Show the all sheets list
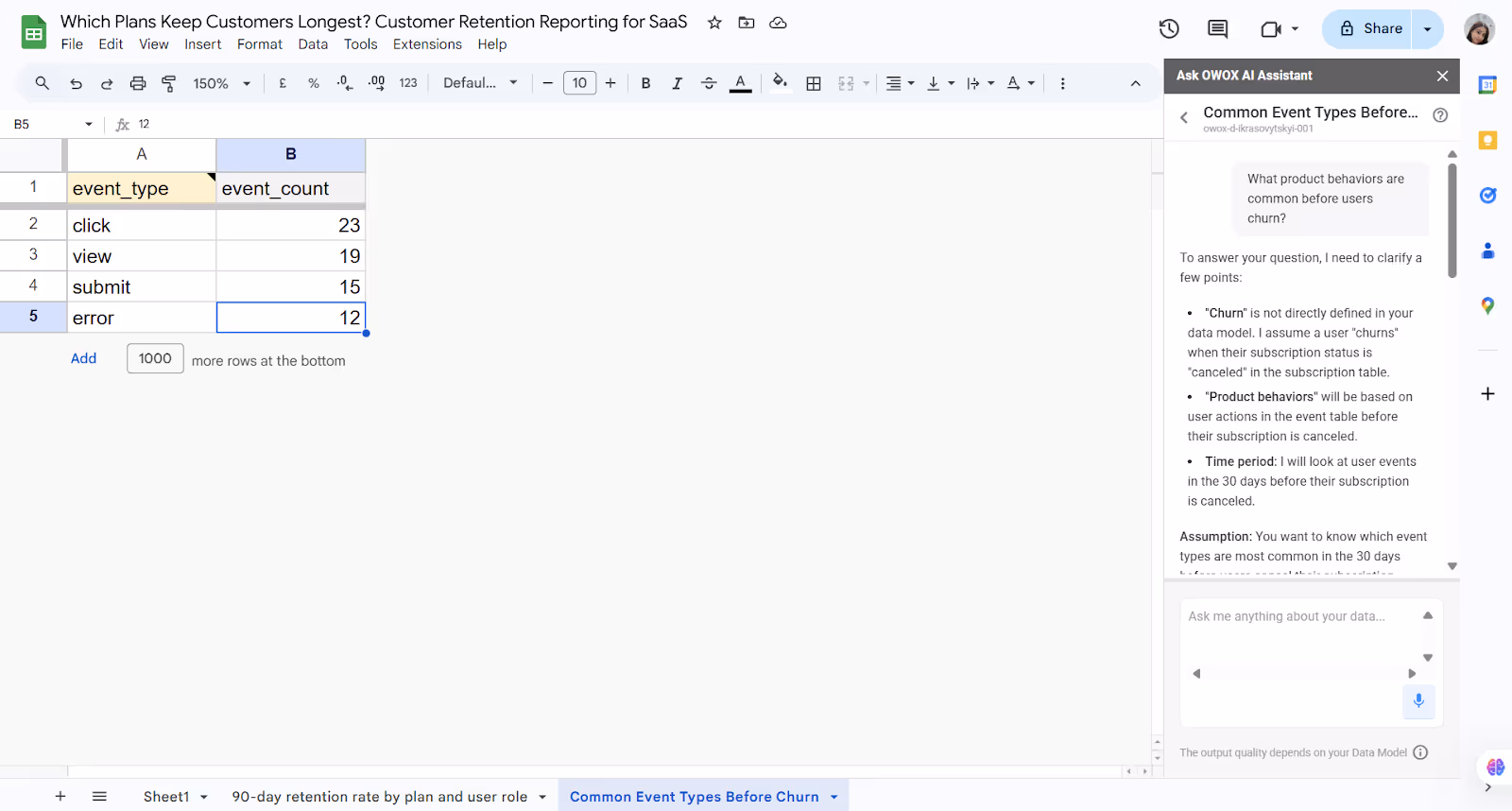Screen dimensions: 1512x811 point(99,797)
